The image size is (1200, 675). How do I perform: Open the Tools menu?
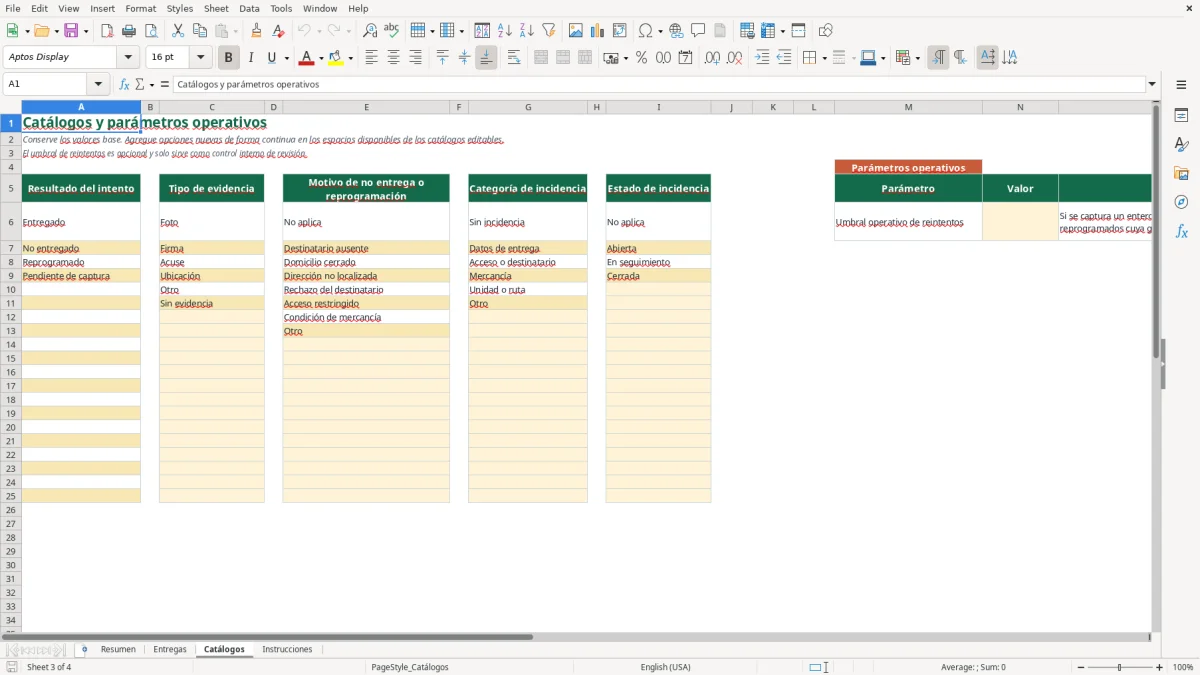[x=281, y=8]
